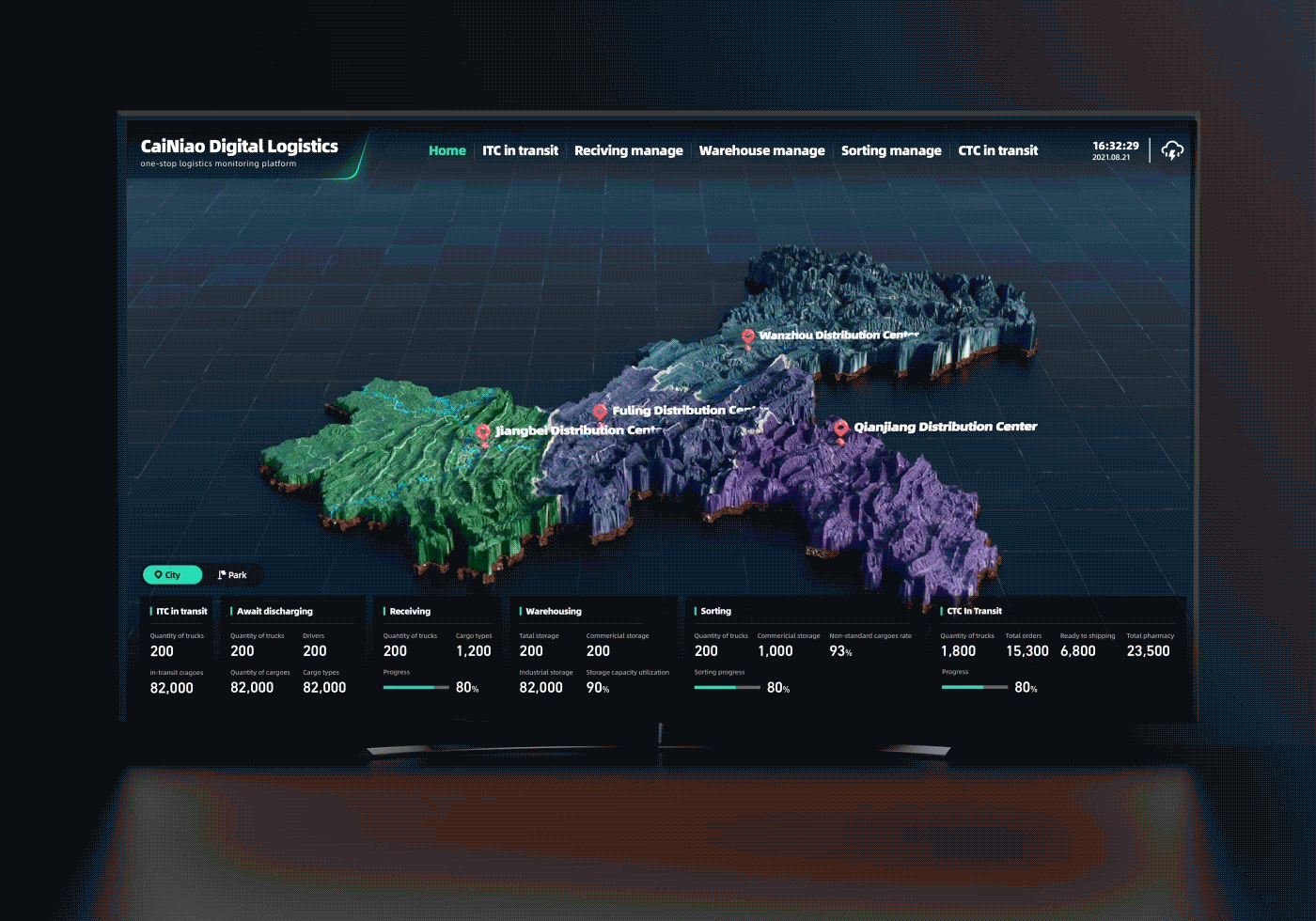Click CTC in Transit progress 80% value

tap(1026, 688)
